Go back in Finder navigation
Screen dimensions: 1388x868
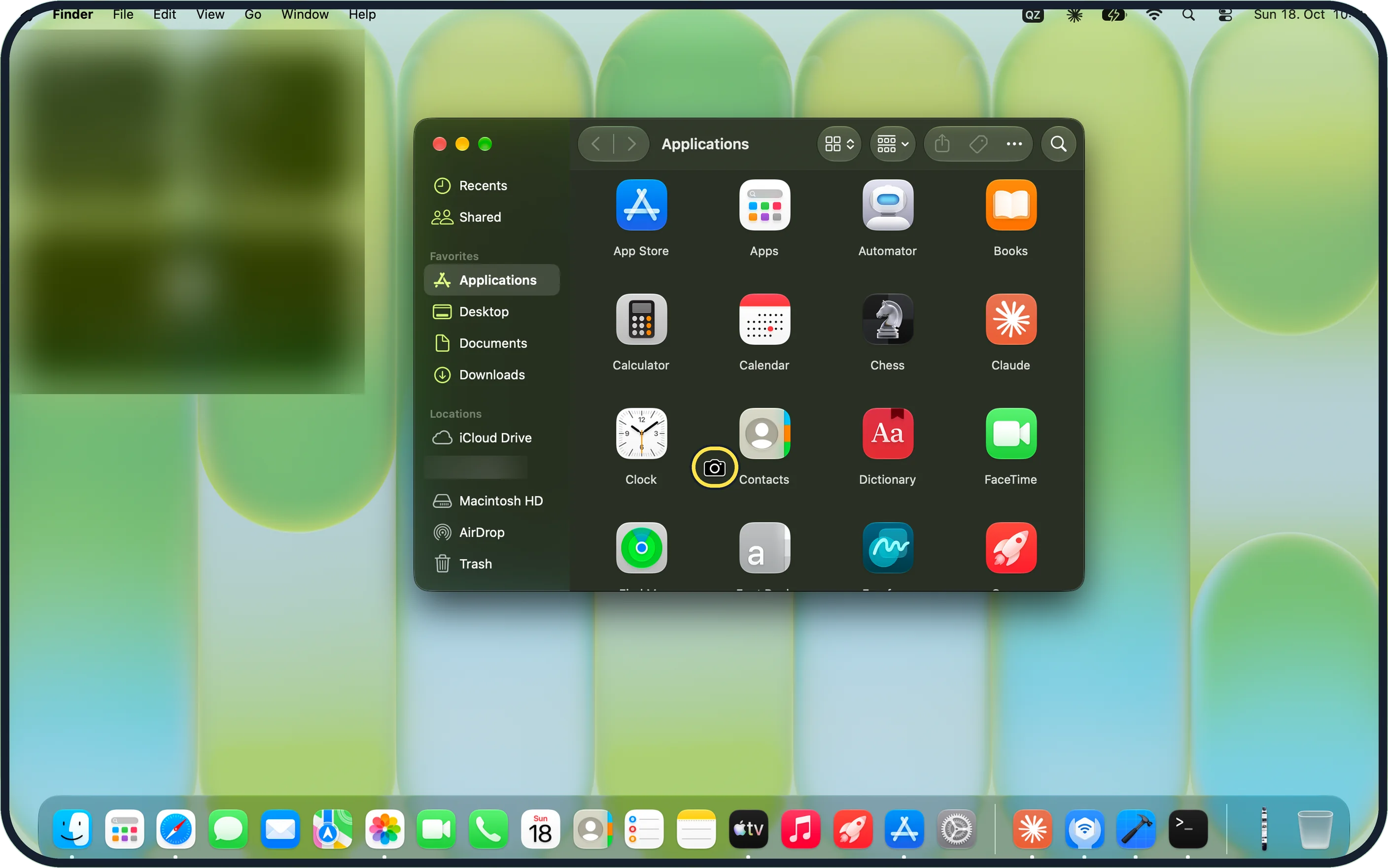(x=595, y=143)
